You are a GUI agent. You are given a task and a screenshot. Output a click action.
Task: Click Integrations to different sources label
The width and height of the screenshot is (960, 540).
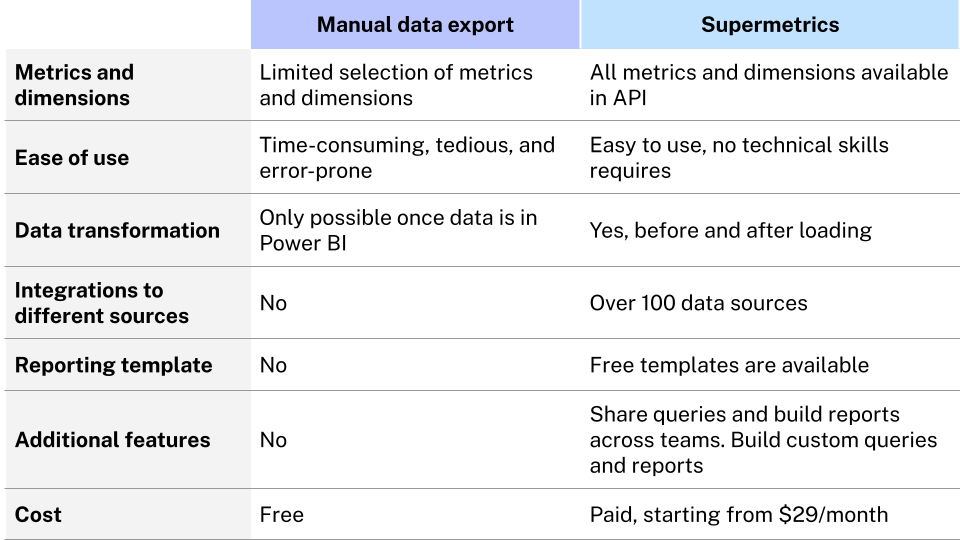102,303
